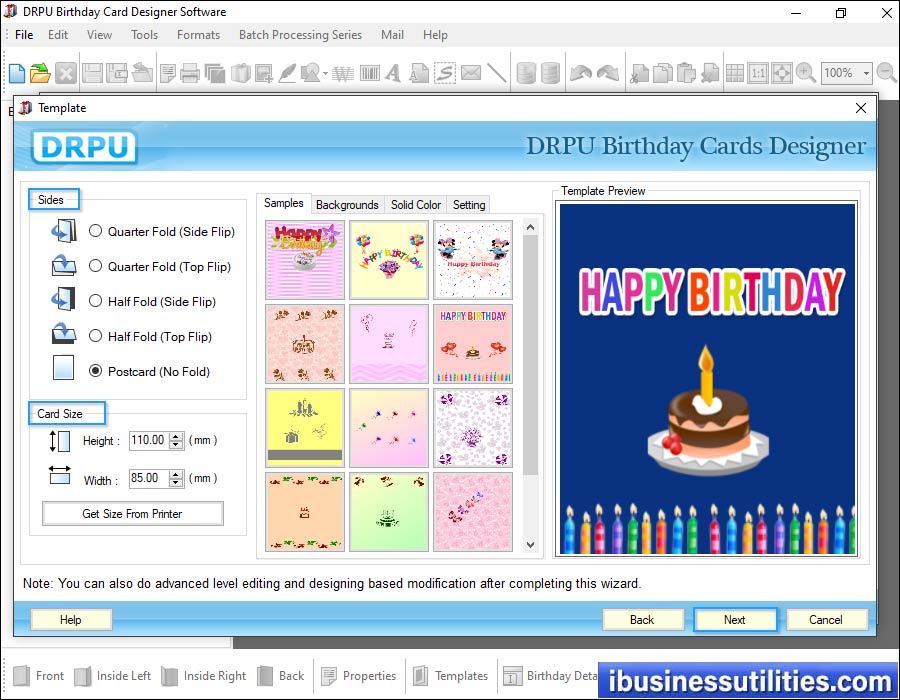Choose Postcard (No Fold) radio button
This screenshot has width=900, height=700.
point(96,371)
